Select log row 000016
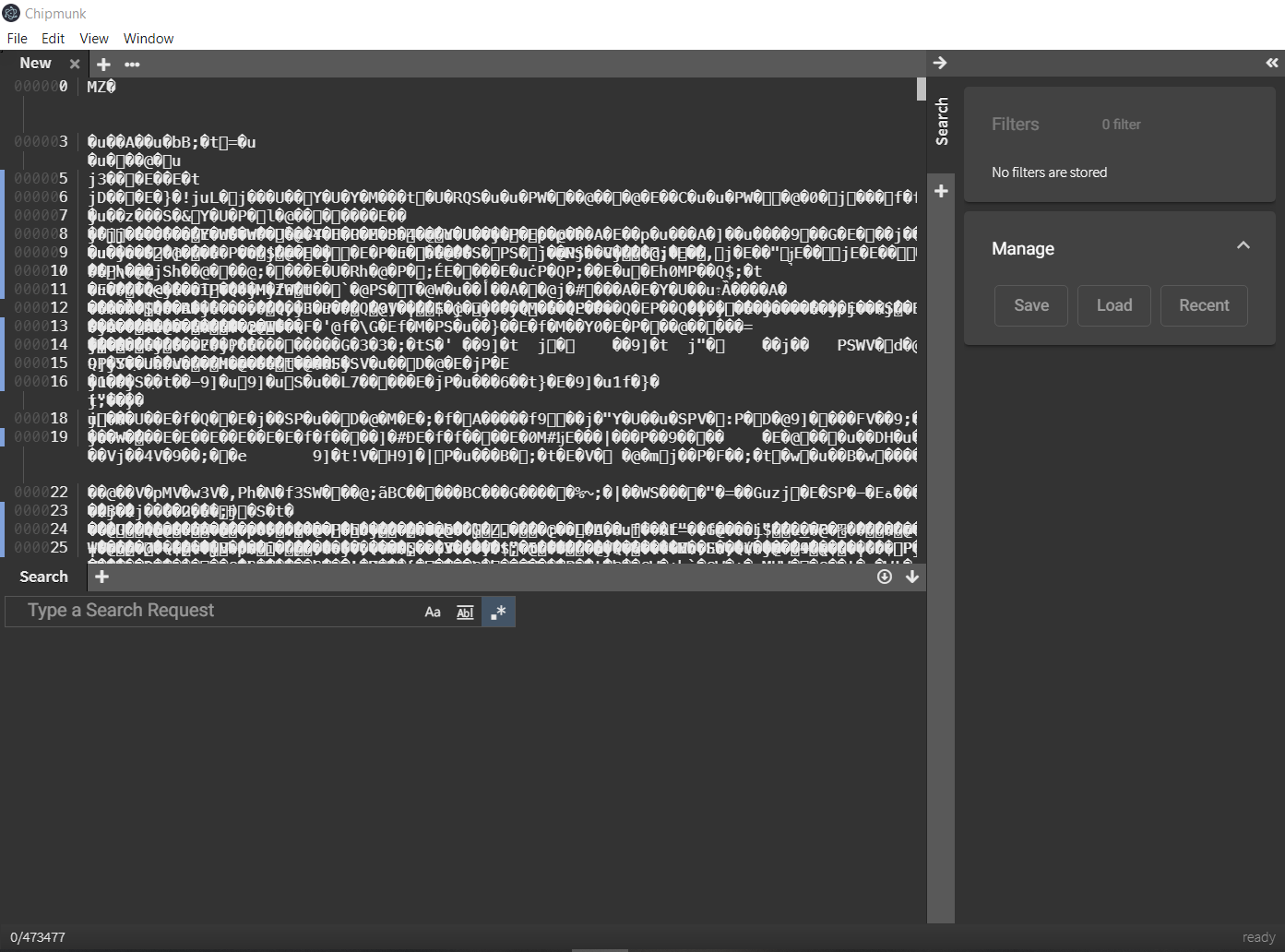The width and height of the screenshot is (1285, 952). [x=461, y=382]
